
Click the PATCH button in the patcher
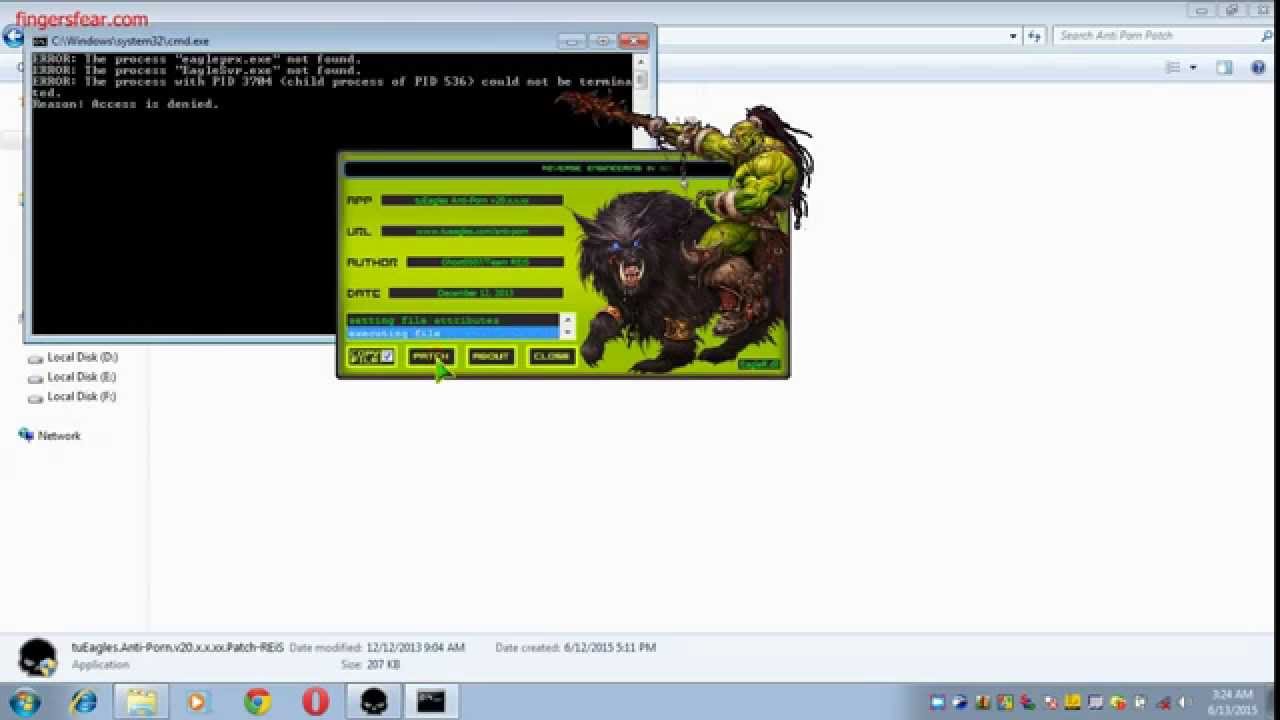coord(431,356)
